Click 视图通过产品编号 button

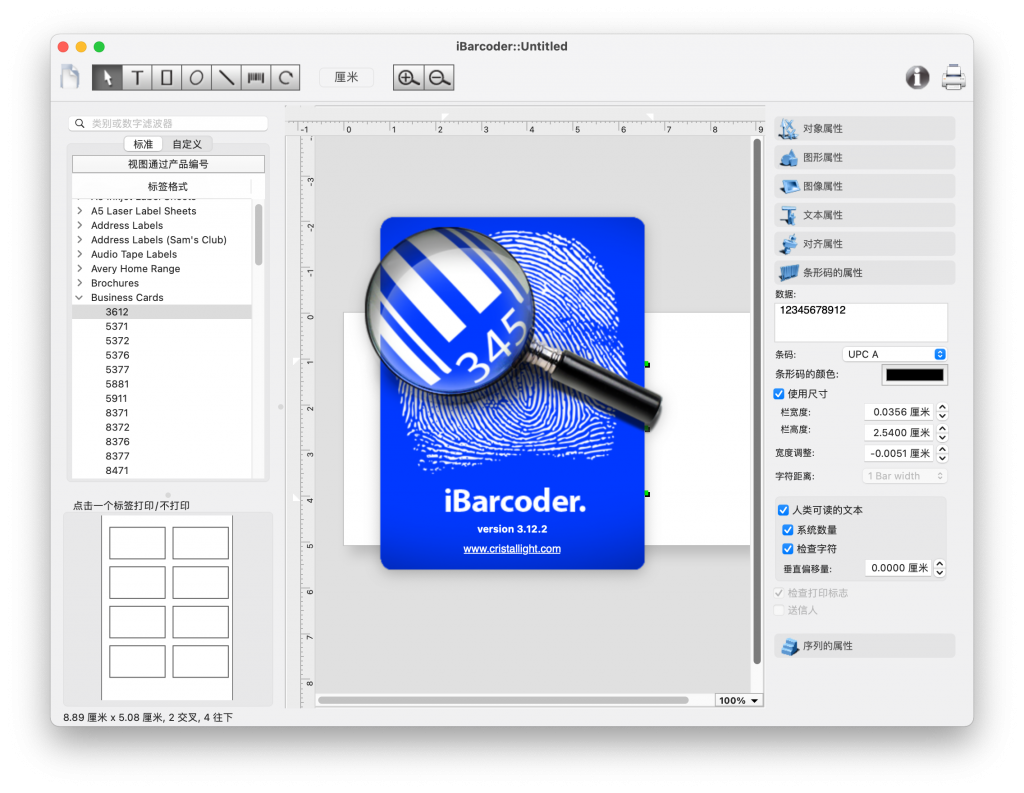point(168,164)
